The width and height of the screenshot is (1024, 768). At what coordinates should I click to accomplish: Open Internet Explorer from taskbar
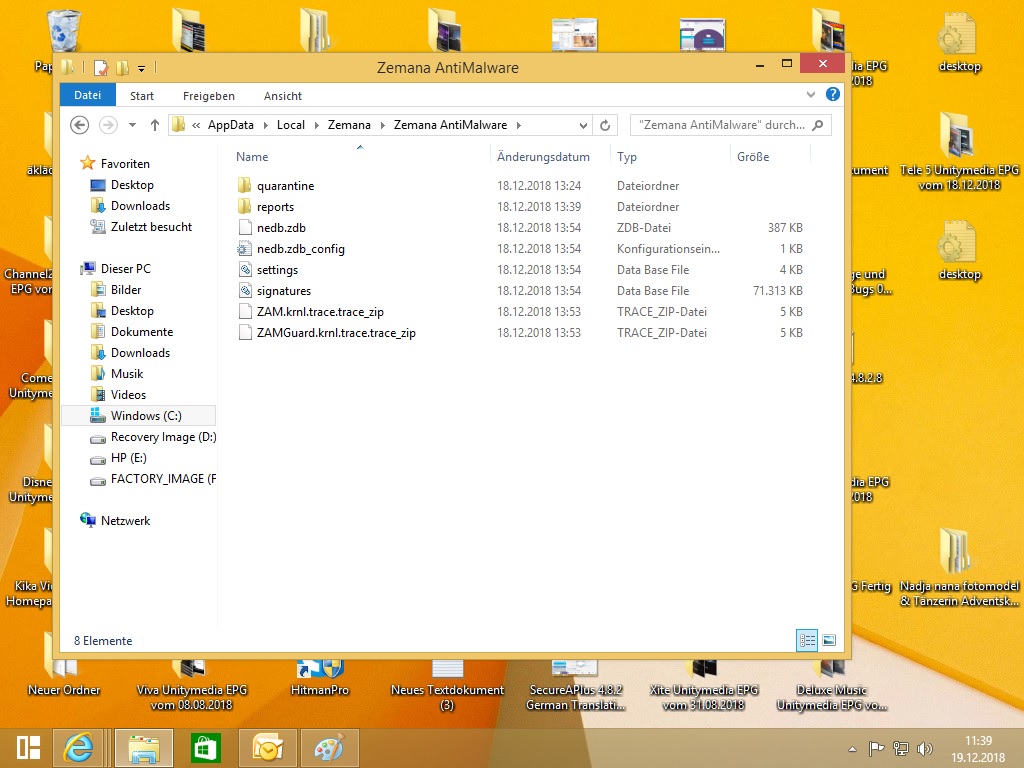pos(78,748)
